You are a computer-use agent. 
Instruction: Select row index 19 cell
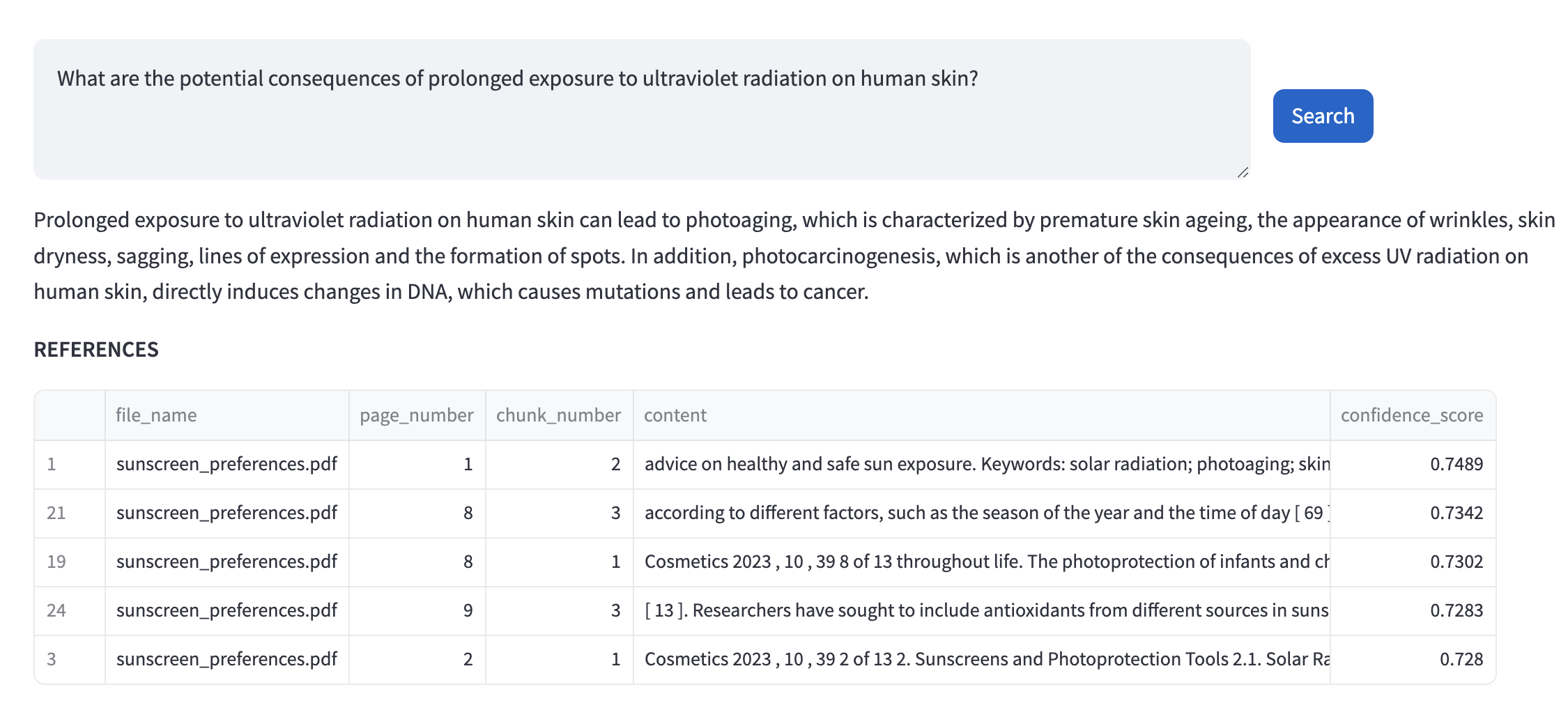click(x=70, y=562)
